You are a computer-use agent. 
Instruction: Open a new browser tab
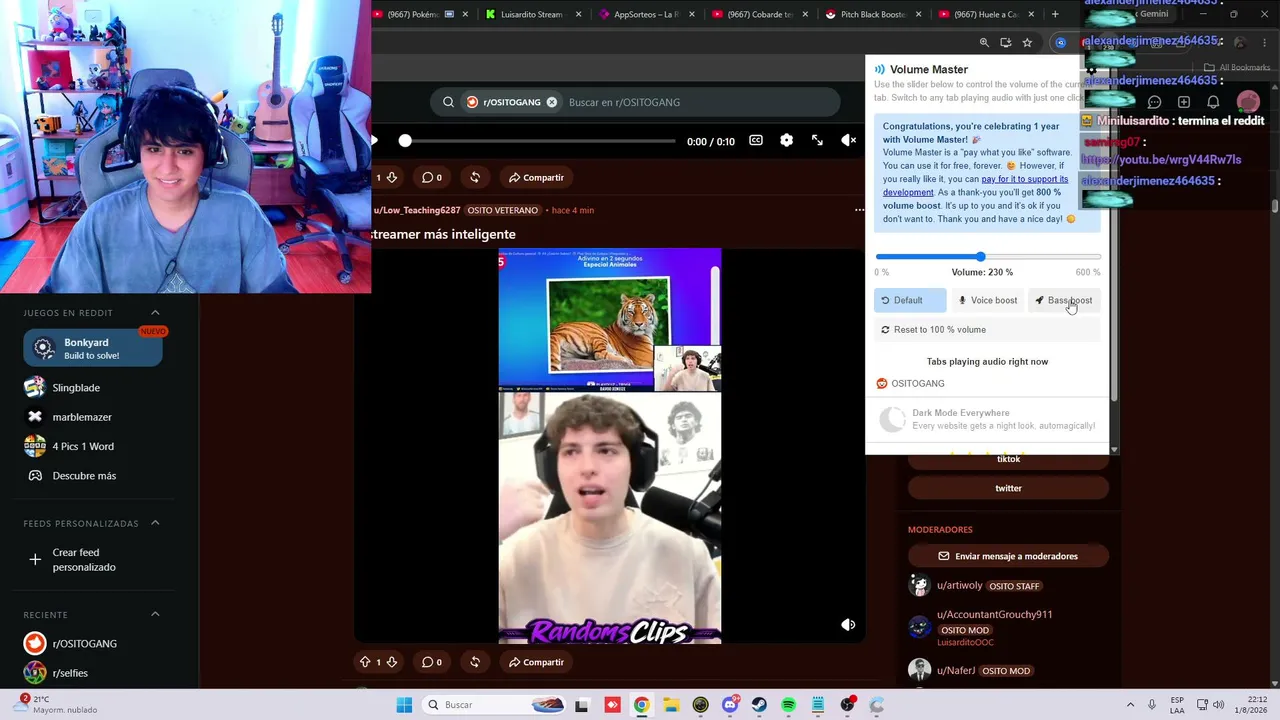click(x=1055, y=15)
